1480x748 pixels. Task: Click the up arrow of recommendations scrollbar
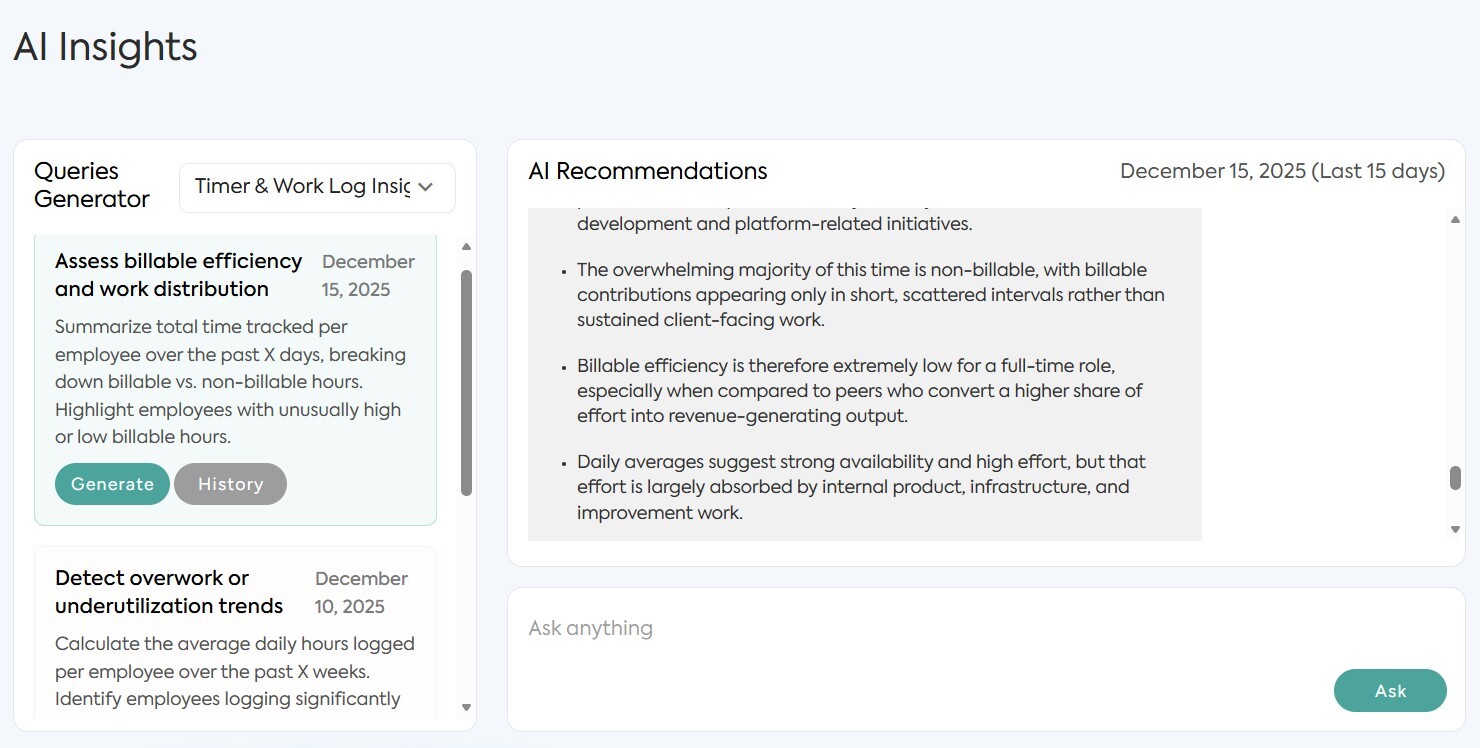click(x=1455, y=220)
